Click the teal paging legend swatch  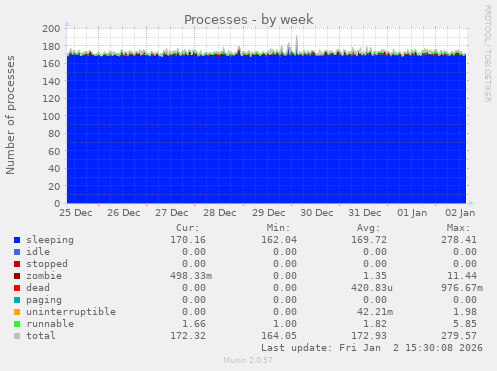pos(17,300)
